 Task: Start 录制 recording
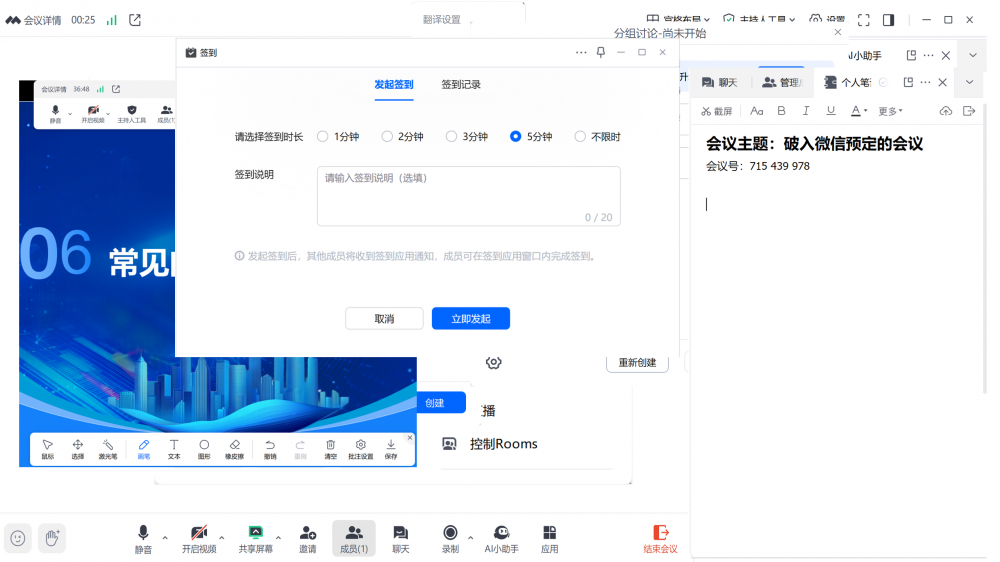(450, 539)
